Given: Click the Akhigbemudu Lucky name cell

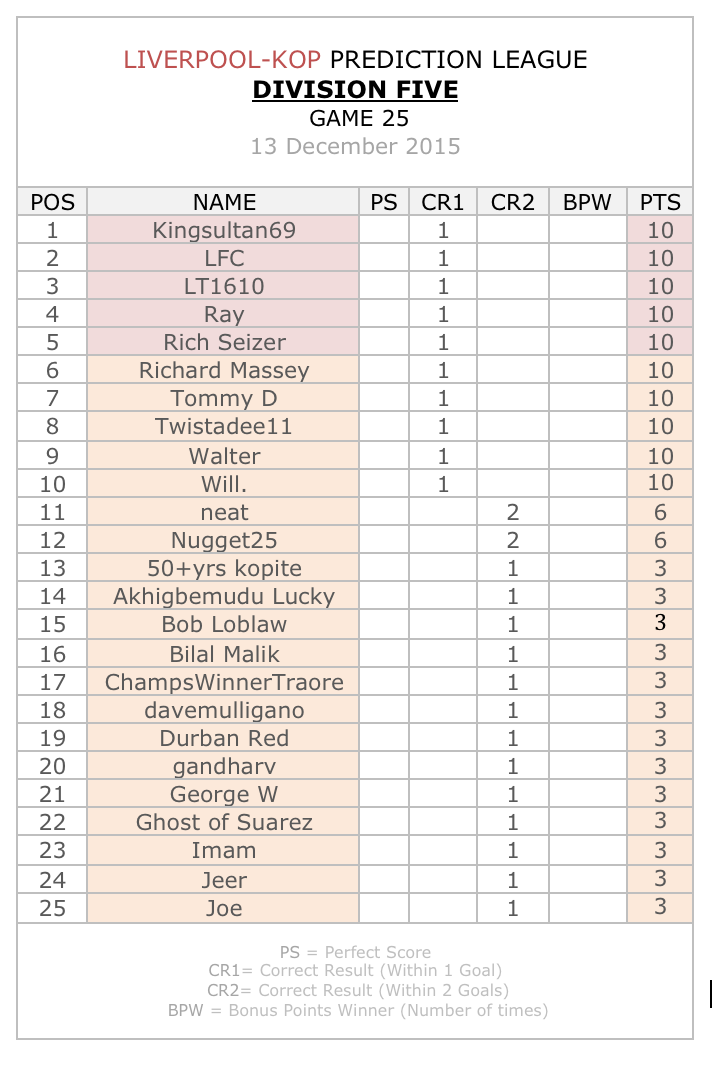Looking at the screenshot, I should [224, 596].
